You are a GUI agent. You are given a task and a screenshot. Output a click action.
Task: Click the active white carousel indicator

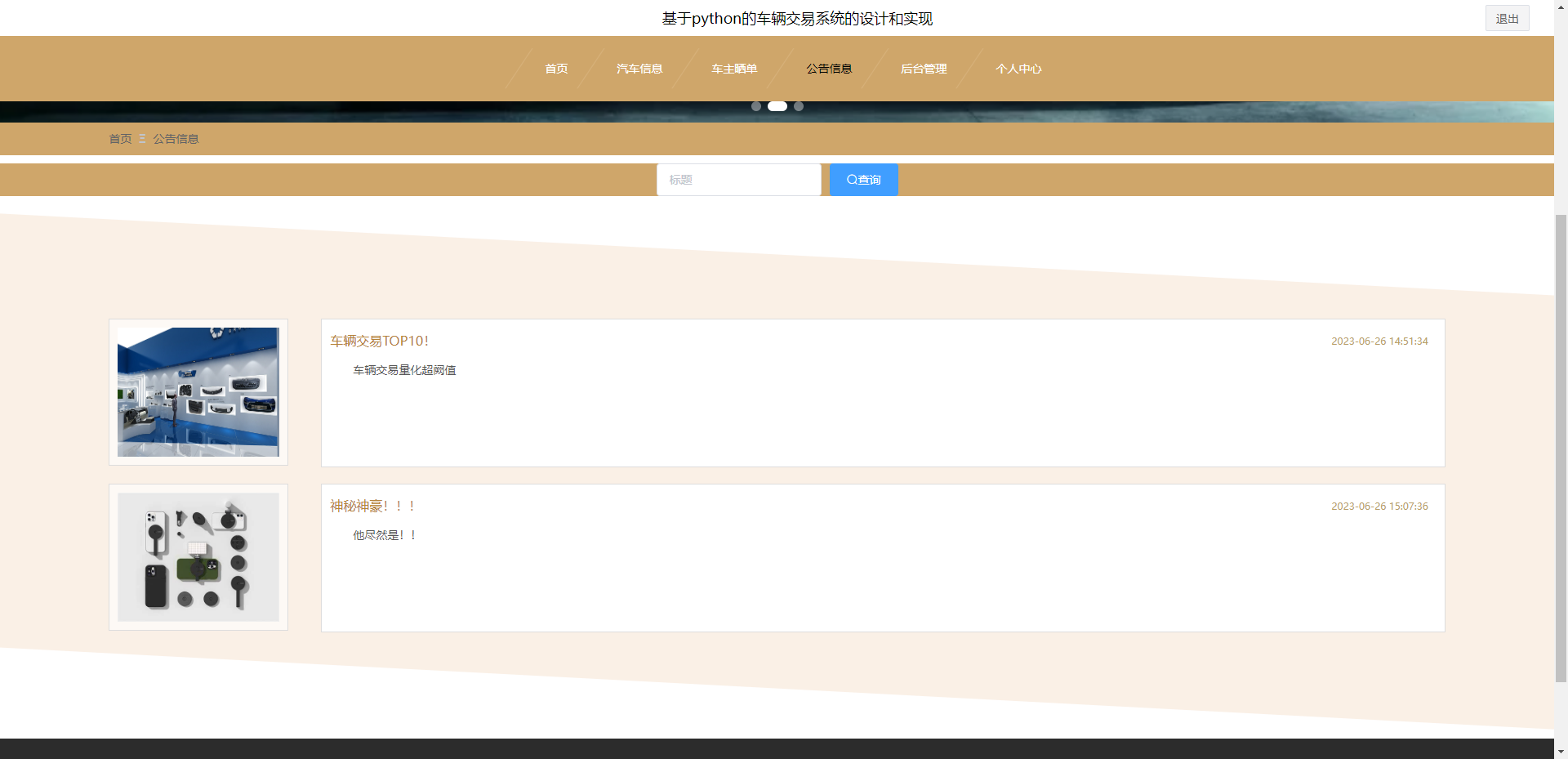[777, 106]
